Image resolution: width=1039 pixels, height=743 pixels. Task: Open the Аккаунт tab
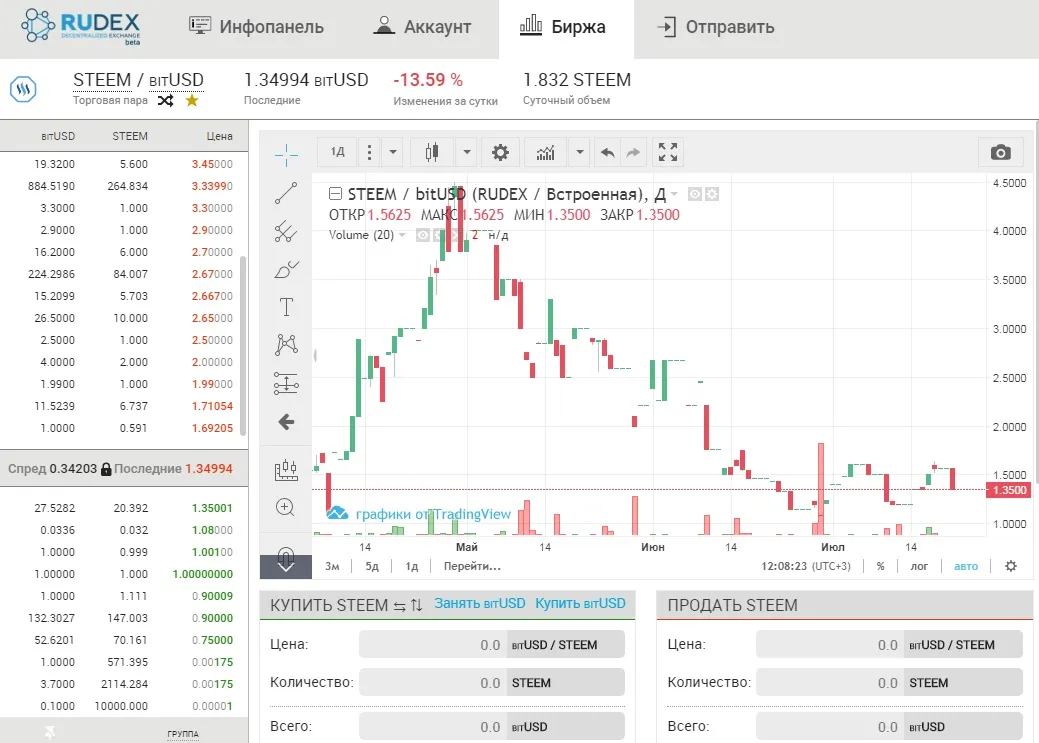coord(422,27)
